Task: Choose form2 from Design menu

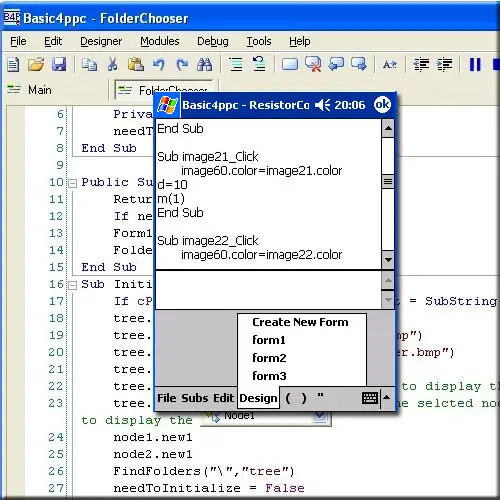Action: (269, 358)
